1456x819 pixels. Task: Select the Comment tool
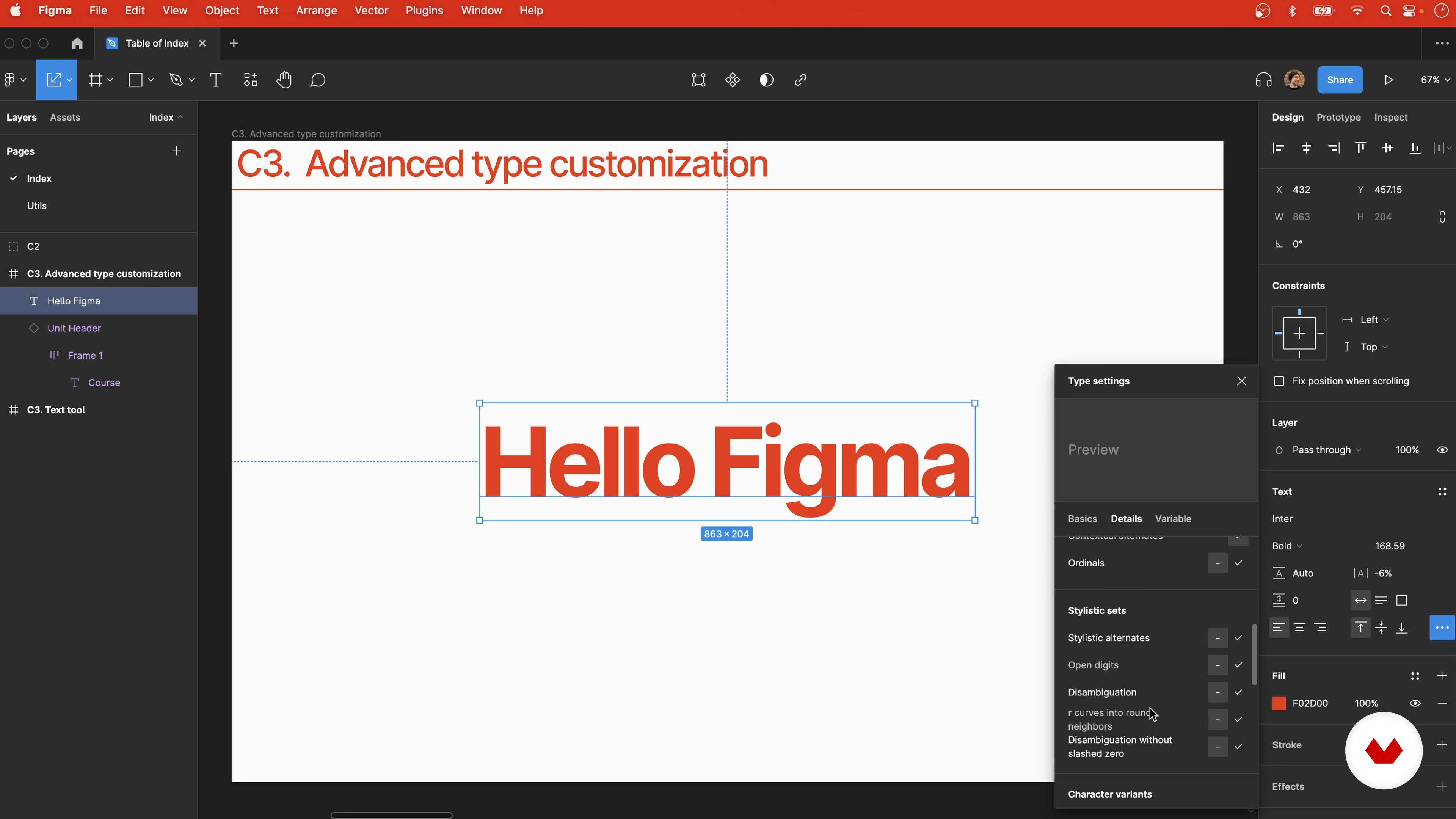[318, 80]
